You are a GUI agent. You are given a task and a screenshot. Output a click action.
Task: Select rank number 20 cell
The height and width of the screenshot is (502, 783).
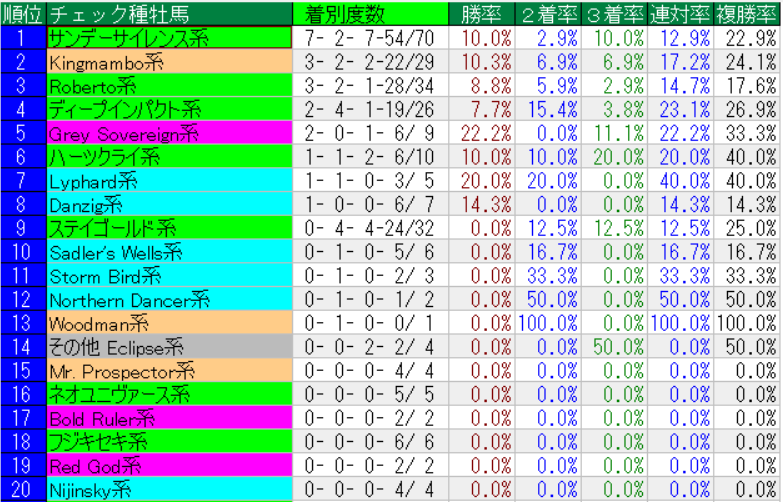click(22, 490)
